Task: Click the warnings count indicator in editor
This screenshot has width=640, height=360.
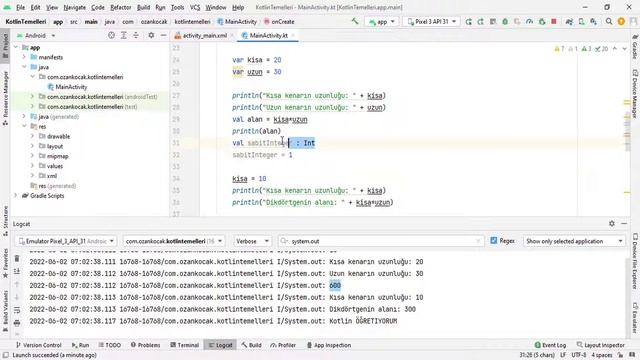Action: tap(559, 49)
